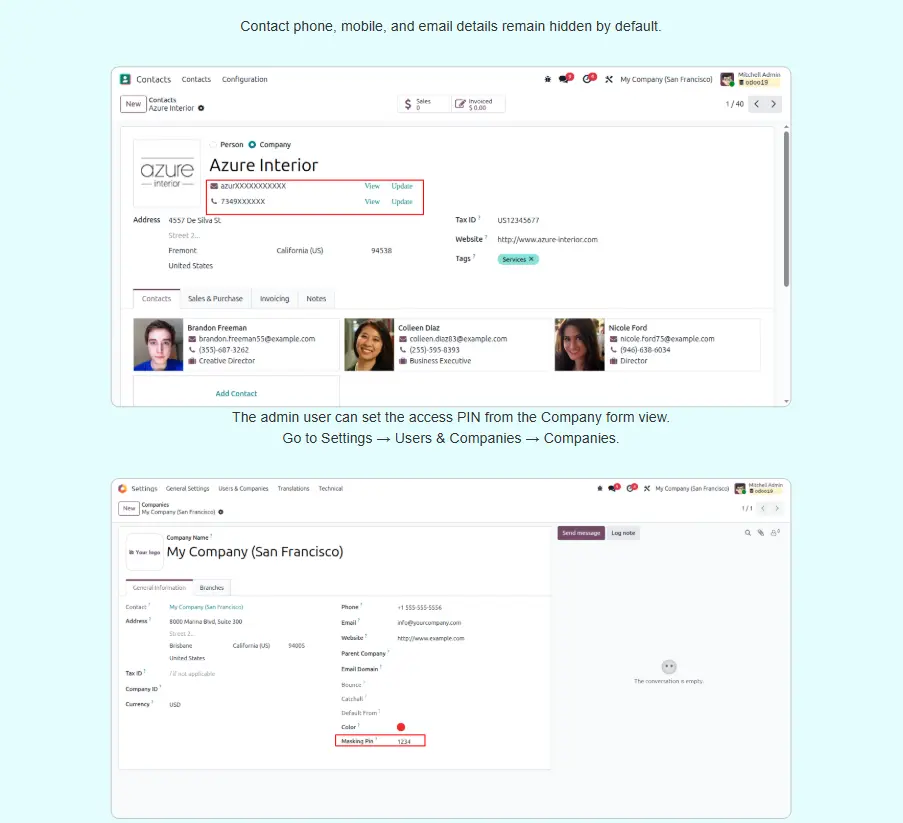Open the Mitchell Admin user menu in Contacts

tap(758, 79)
